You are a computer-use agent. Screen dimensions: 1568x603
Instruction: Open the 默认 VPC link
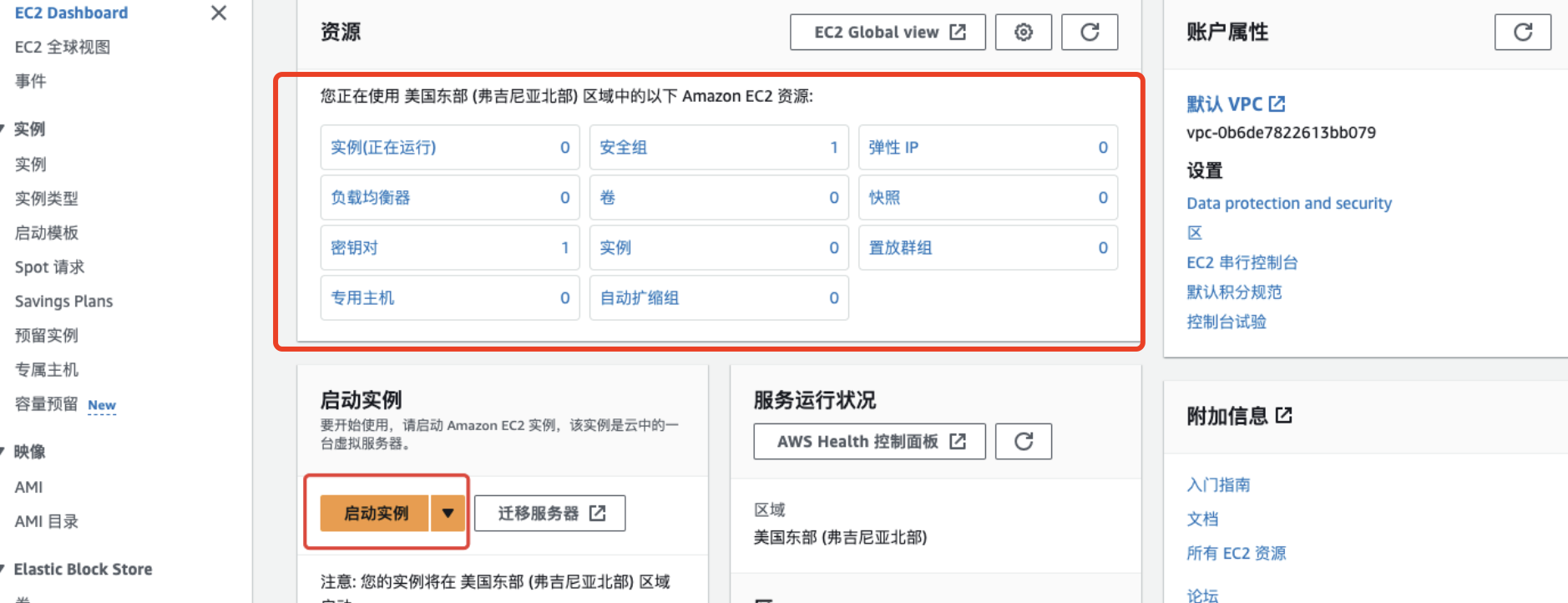1236,104
